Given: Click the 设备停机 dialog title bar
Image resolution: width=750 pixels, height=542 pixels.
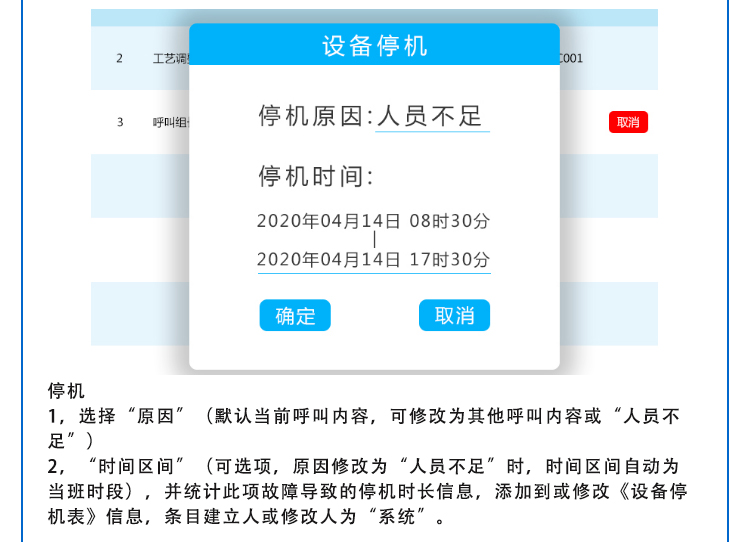Looking at the screenshot, I should pos(374,46).
